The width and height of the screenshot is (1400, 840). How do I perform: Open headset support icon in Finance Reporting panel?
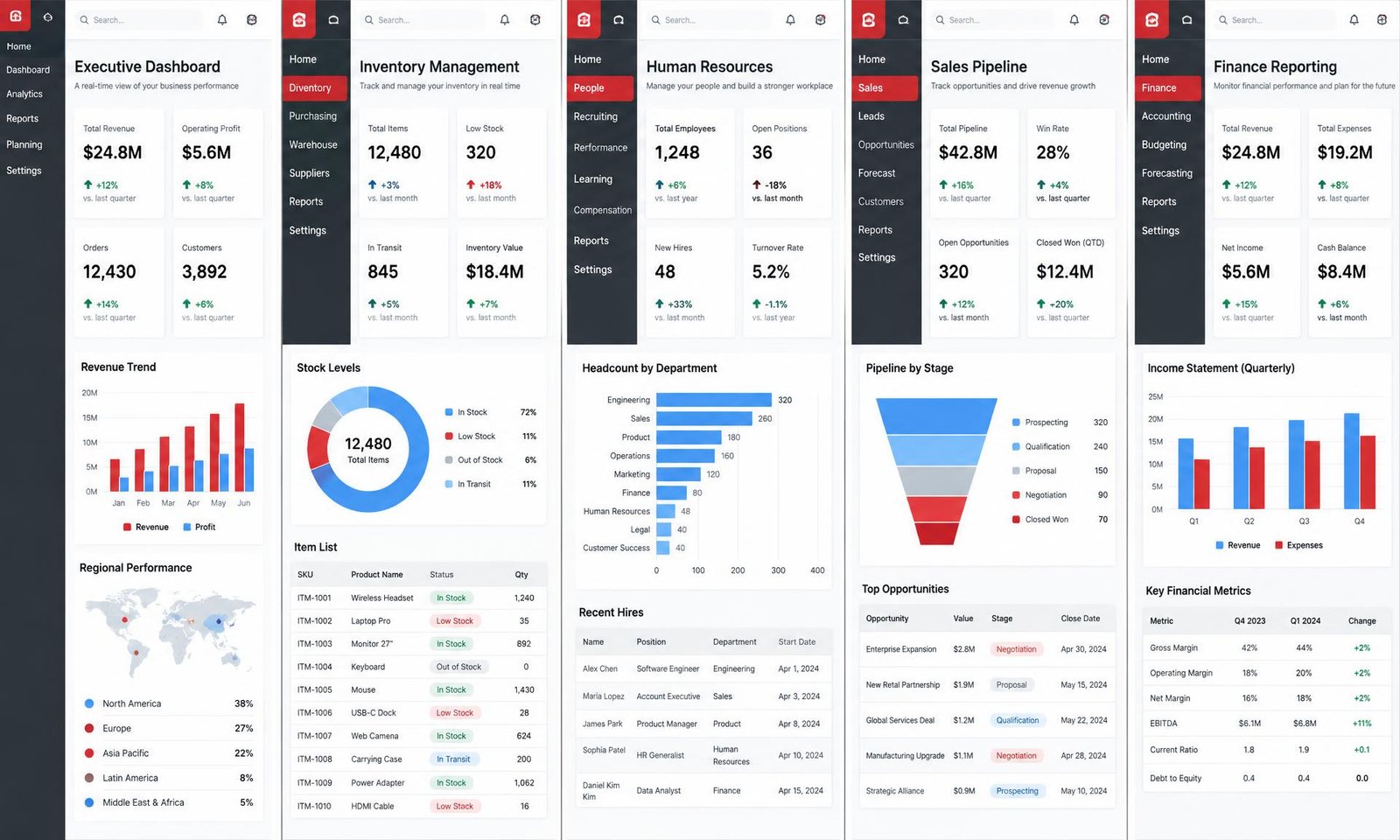click(1186, 20)
